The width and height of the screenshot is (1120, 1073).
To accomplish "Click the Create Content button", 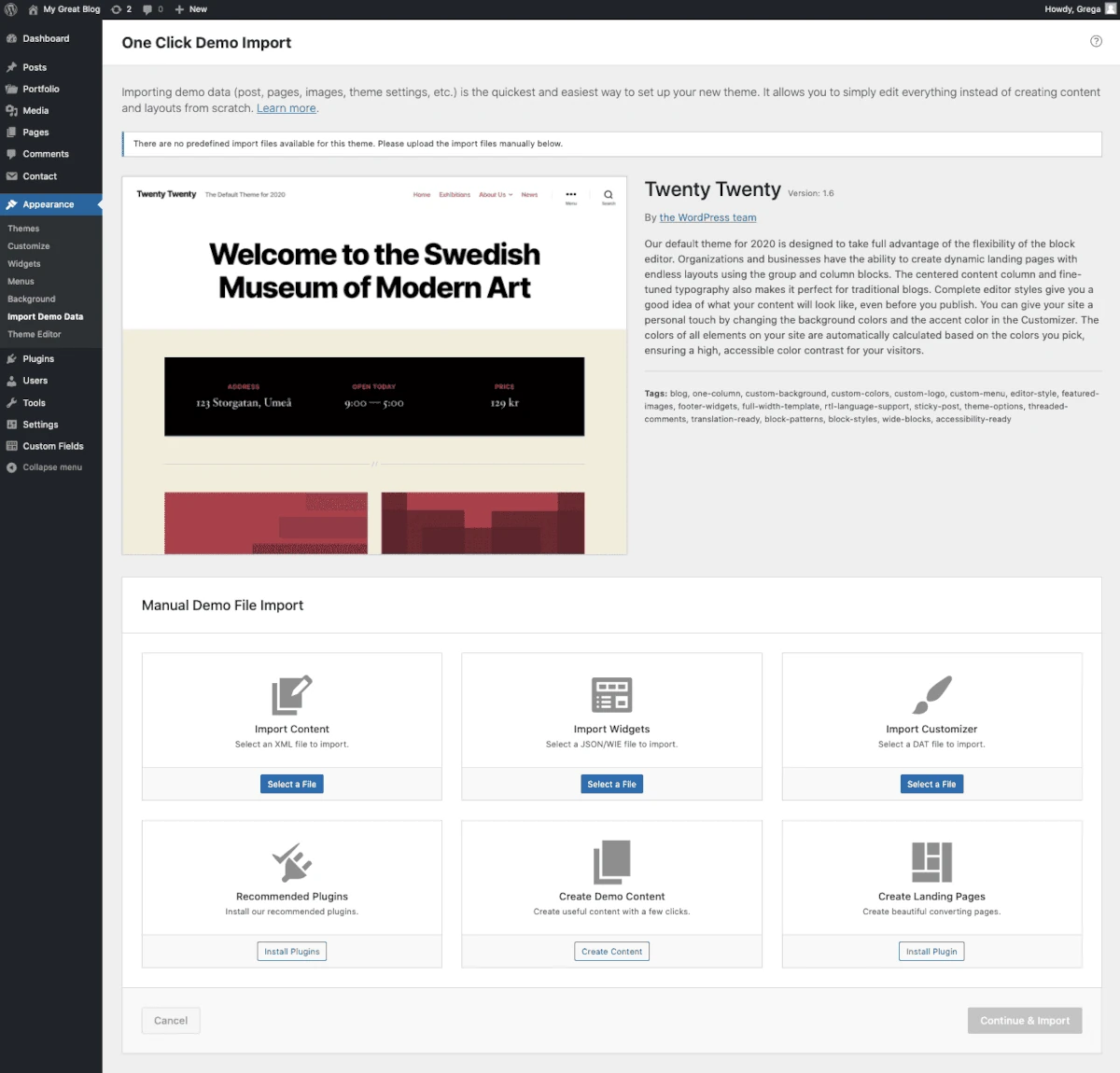I will tap(612, 952).
